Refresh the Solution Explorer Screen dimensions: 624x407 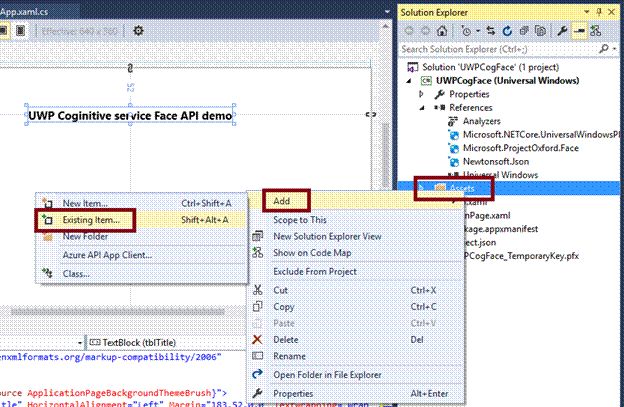point(507,31)
